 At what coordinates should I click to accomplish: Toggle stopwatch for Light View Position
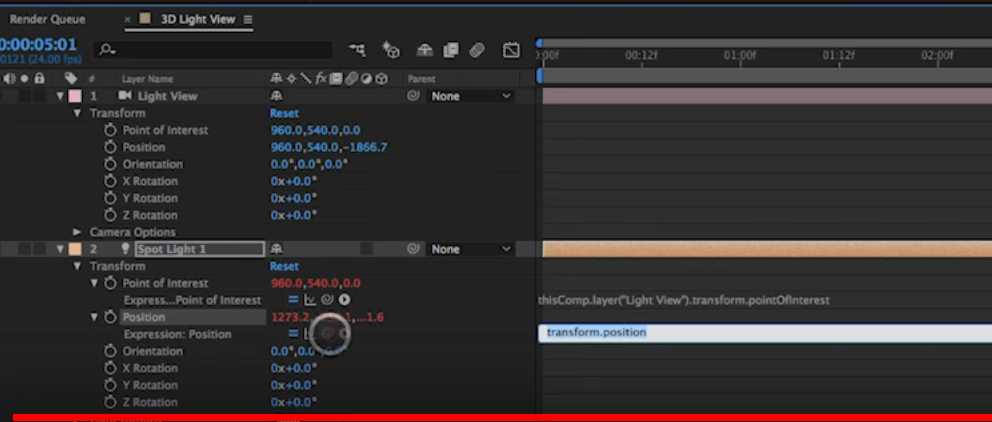point(111,147)
